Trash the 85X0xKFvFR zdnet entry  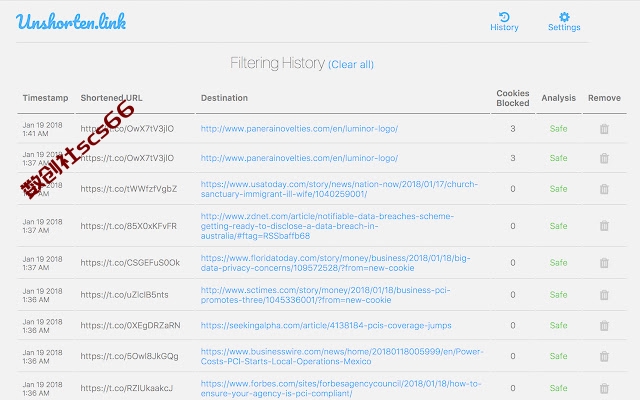(x=604, y=226)
